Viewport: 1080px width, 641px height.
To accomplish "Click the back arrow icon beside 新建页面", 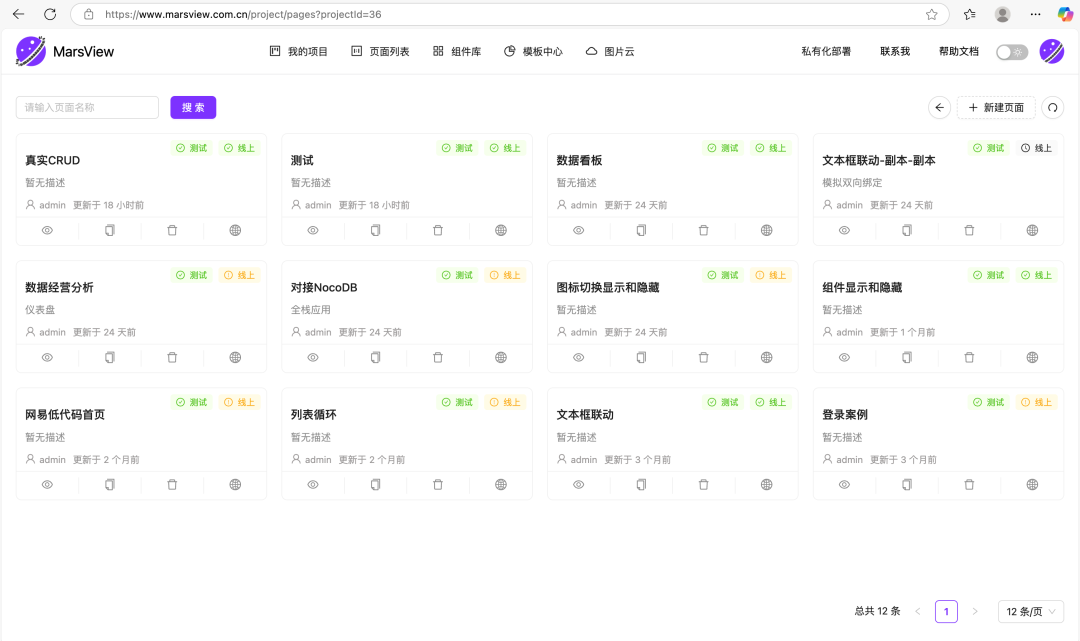I will [939, 107].
